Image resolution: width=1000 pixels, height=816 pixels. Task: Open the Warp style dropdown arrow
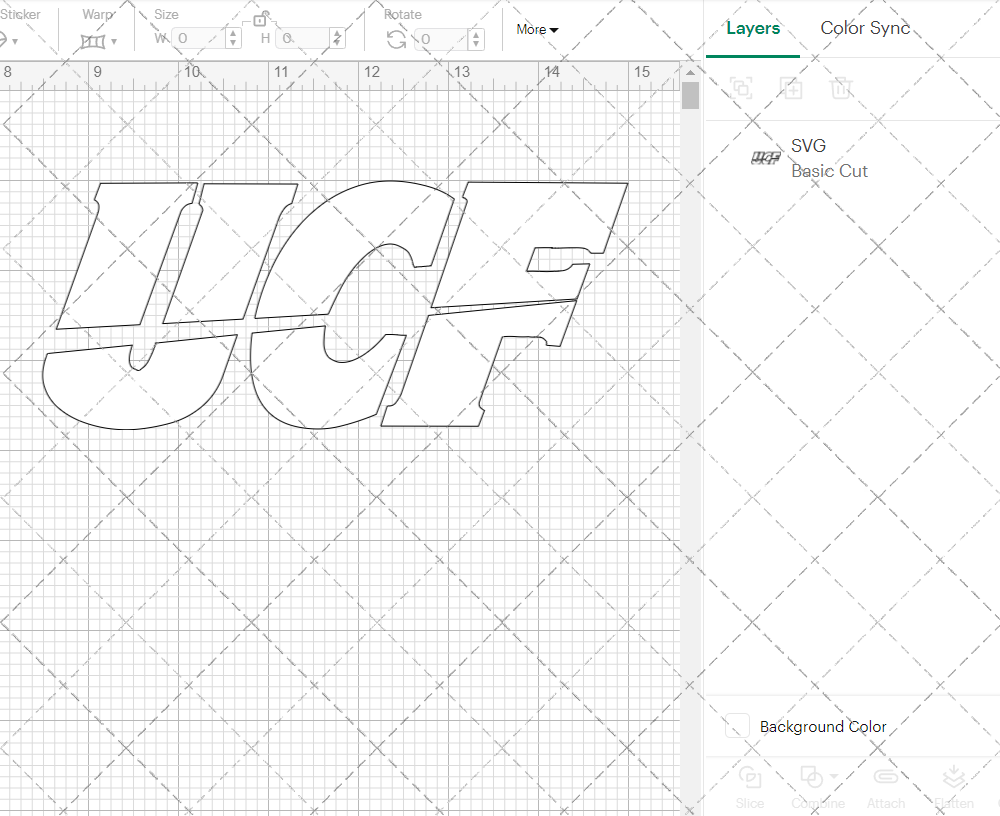[115, 40]
